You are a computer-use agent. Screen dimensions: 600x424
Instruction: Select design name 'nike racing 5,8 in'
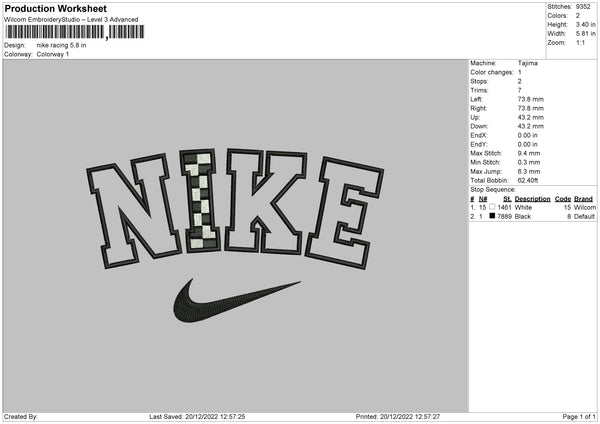coord(61,45)
